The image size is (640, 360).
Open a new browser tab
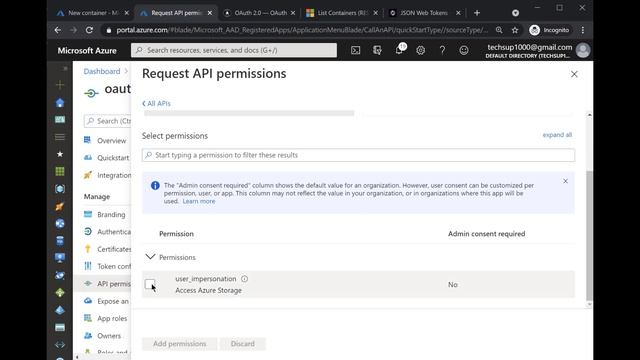pos(477,13)
